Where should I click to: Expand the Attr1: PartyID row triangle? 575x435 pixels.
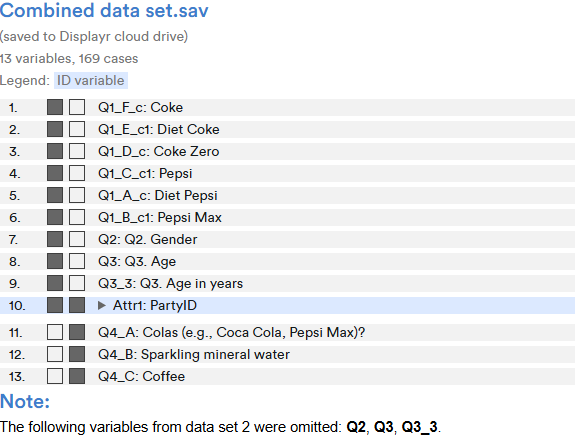pyautogui.click(x=102, y=306)
